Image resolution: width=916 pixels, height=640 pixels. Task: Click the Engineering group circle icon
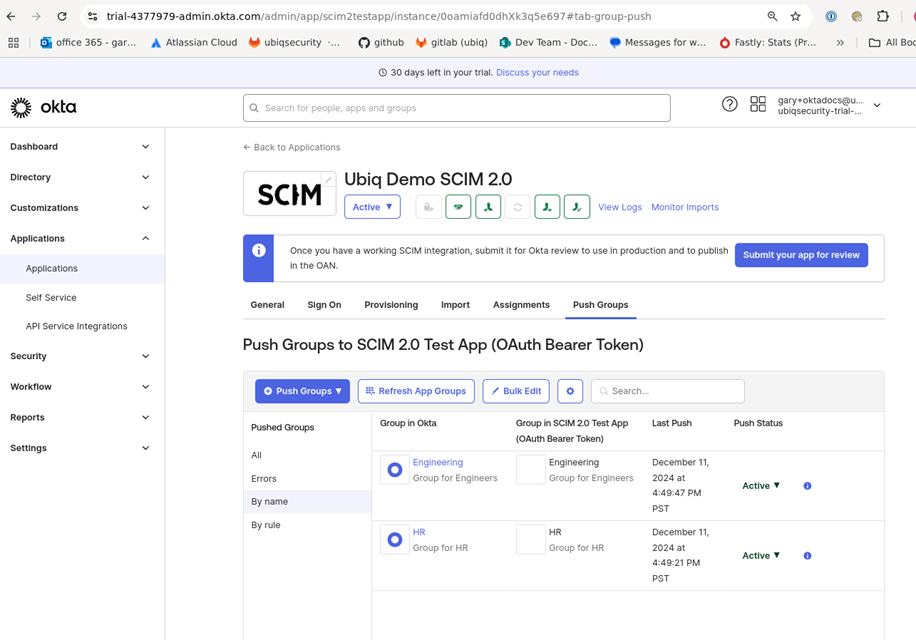[395, 470]
